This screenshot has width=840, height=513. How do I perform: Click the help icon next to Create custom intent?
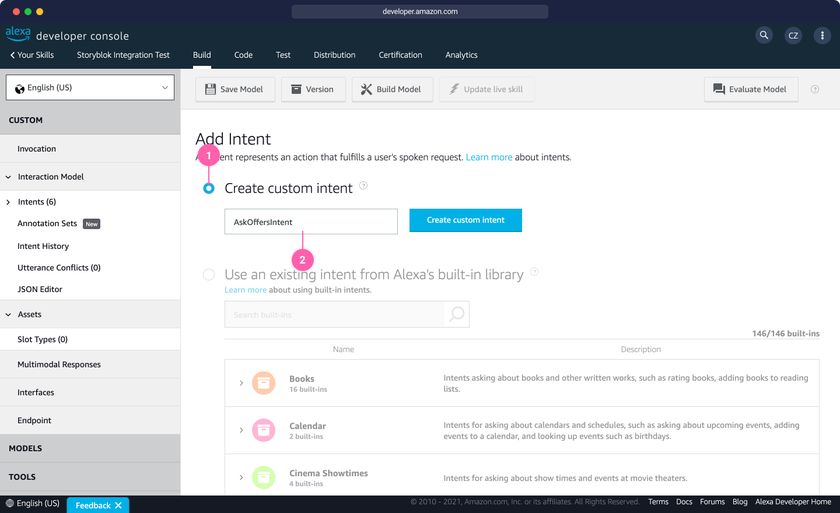(363, 185)
